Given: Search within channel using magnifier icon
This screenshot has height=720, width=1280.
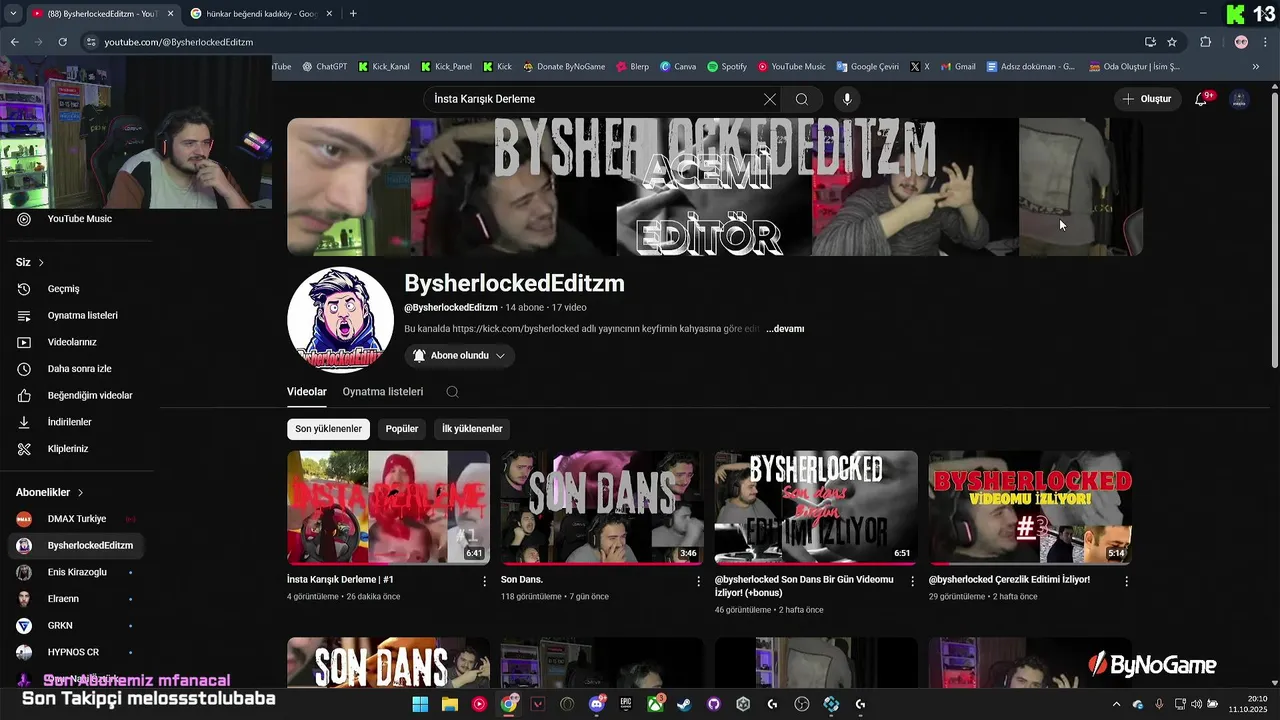Looking at the screenshot, I should click(x=452, y=392).
